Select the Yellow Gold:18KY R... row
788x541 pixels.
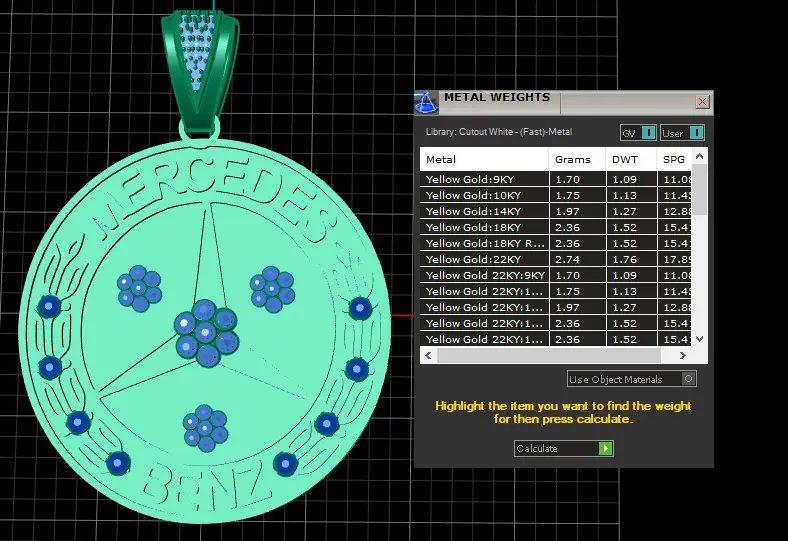point(555,244)
